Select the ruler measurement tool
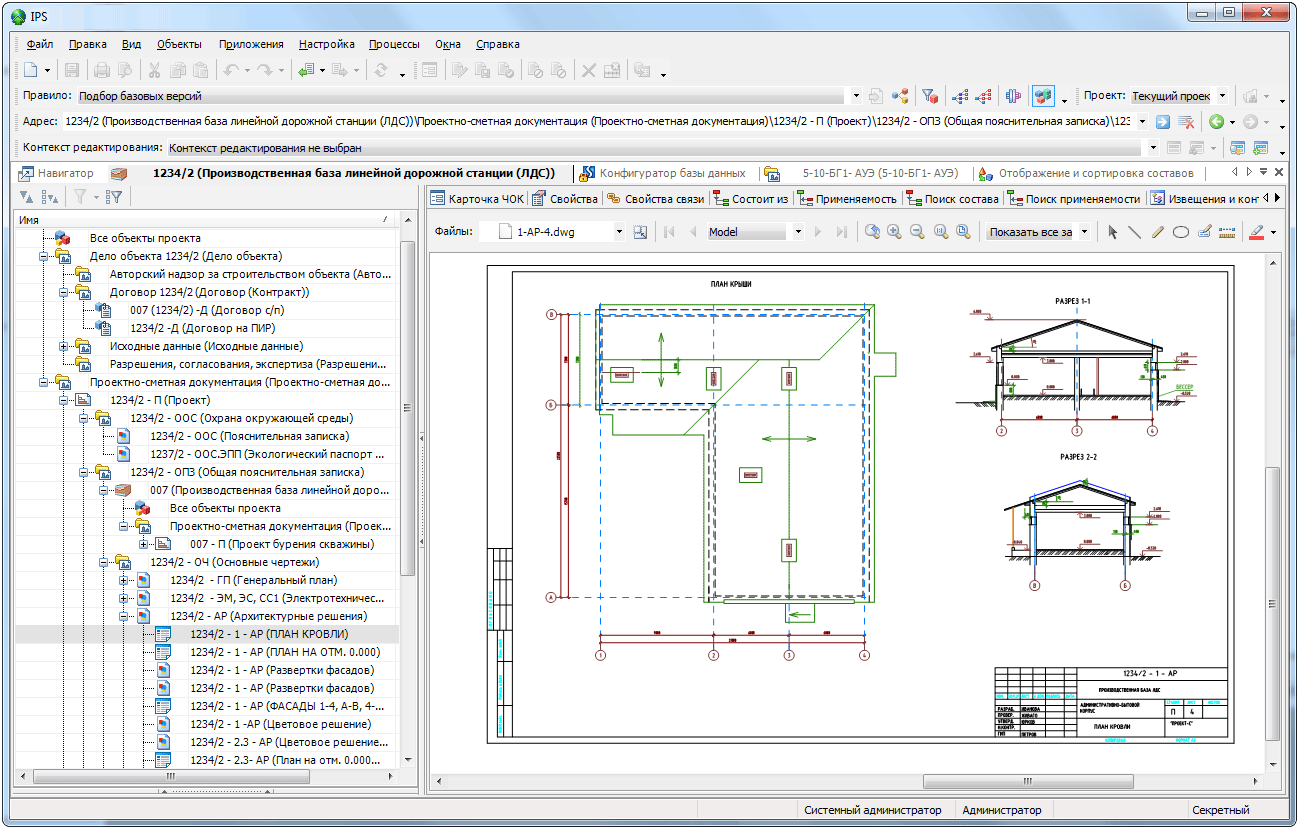Image resolution: width=1299 pixels, height=829 pixels. 1227,232
